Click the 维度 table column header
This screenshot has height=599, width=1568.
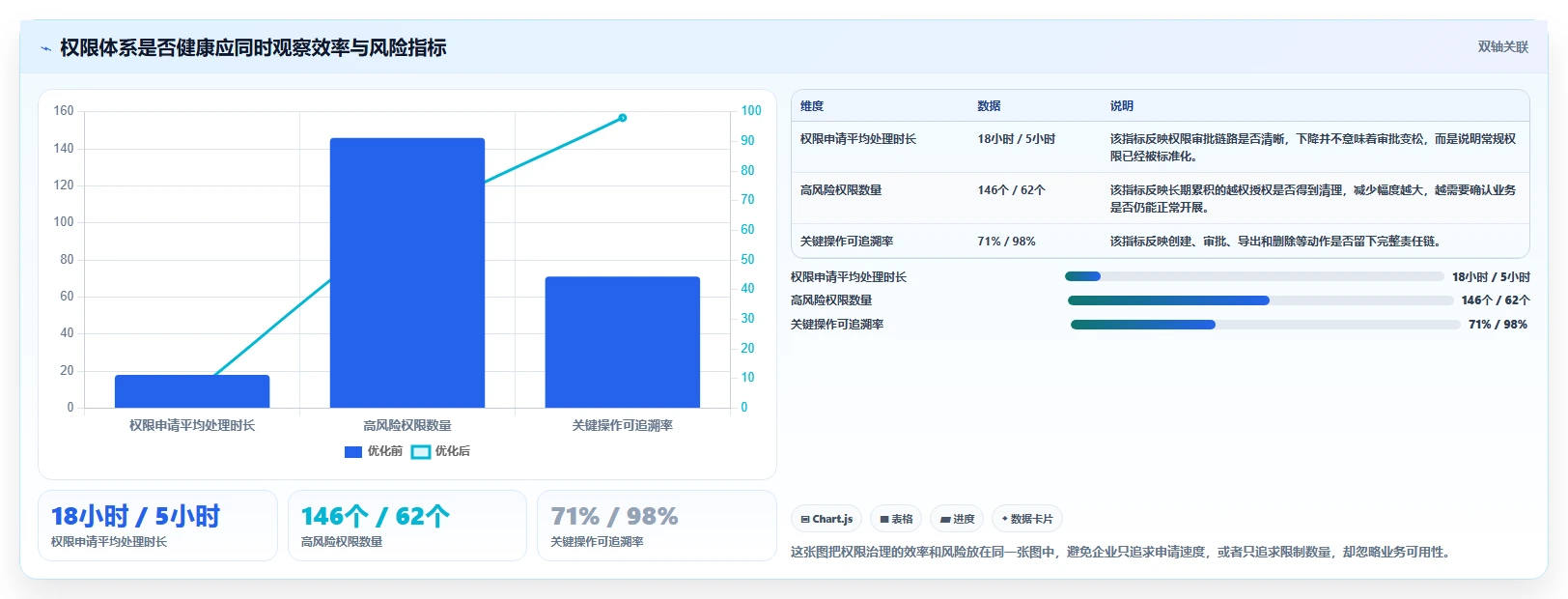pos(812,106)
